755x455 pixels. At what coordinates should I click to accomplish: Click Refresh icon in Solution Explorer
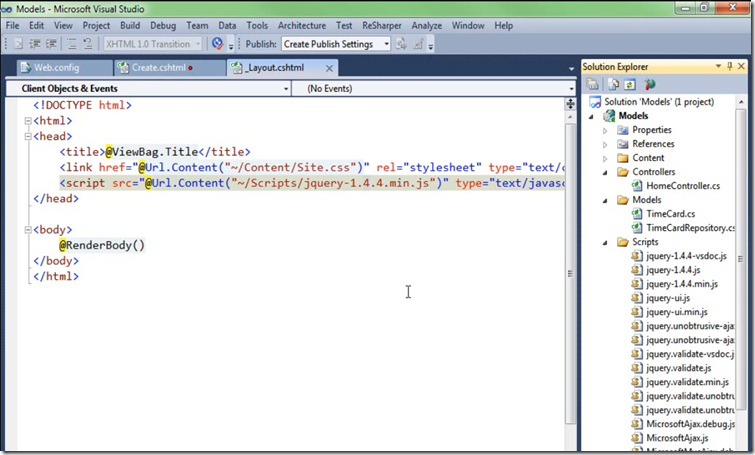630,84
